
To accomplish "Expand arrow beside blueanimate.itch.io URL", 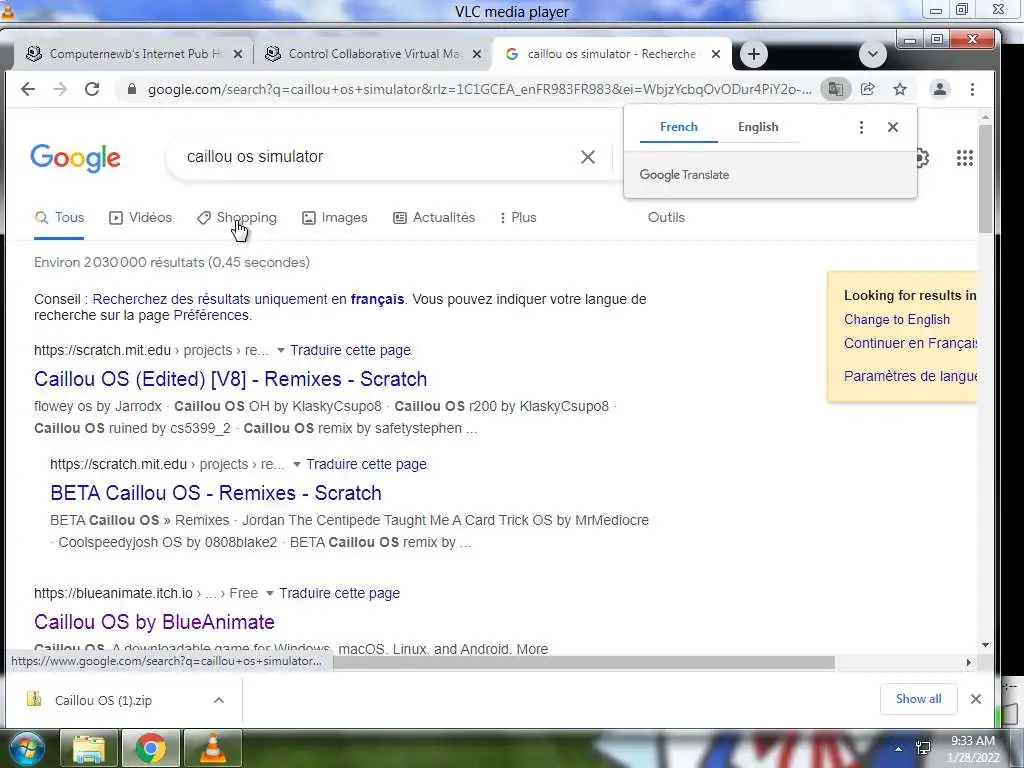I will (x=269, y=594).
